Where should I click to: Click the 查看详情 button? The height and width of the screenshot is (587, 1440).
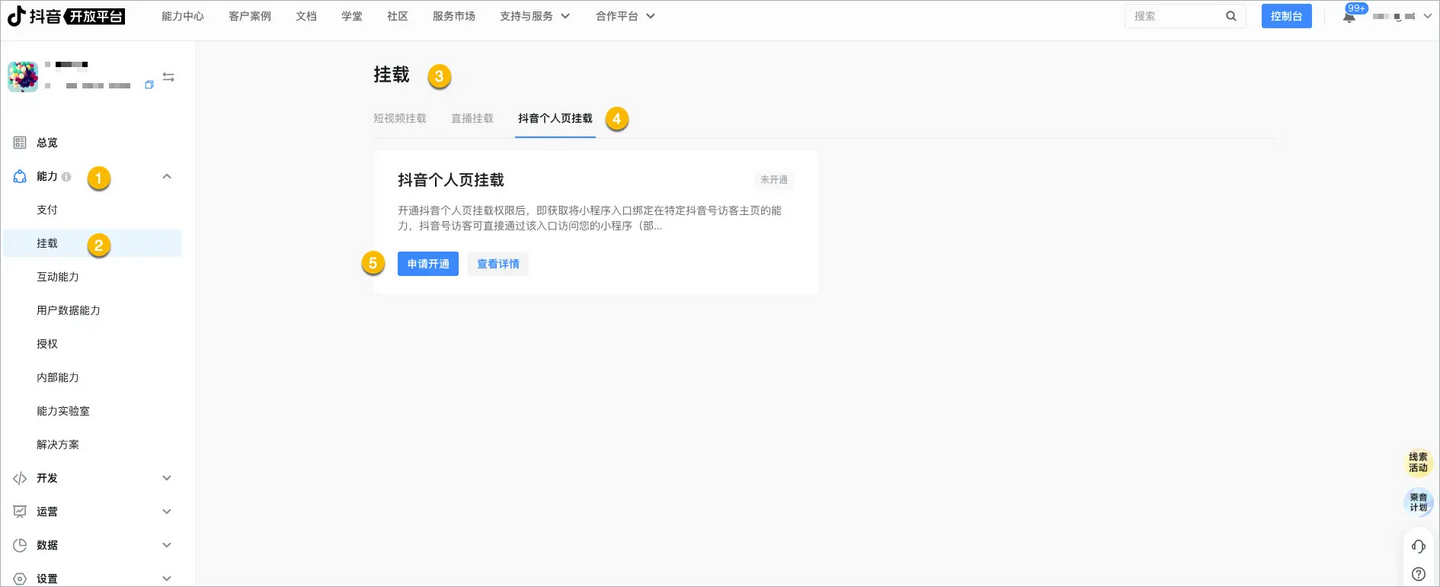(498, 264)
